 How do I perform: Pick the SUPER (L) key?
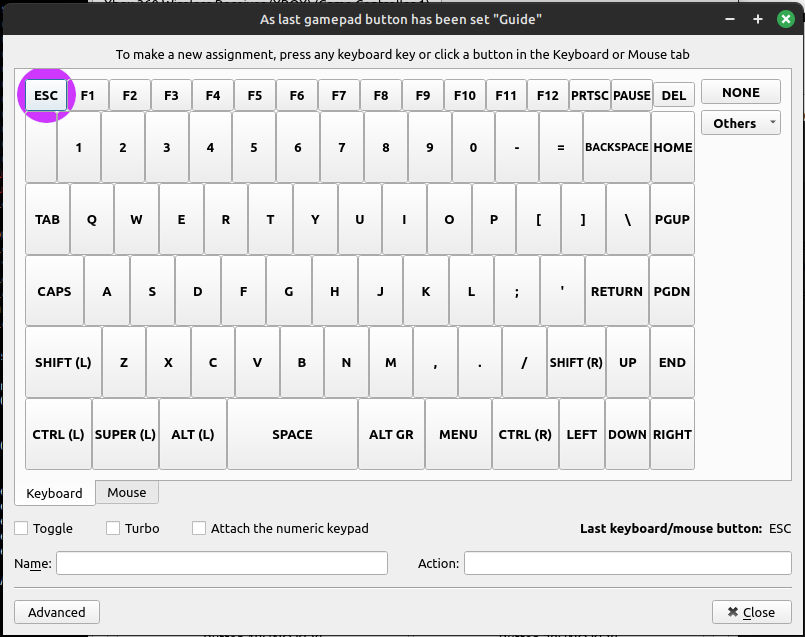click(125, 434)
